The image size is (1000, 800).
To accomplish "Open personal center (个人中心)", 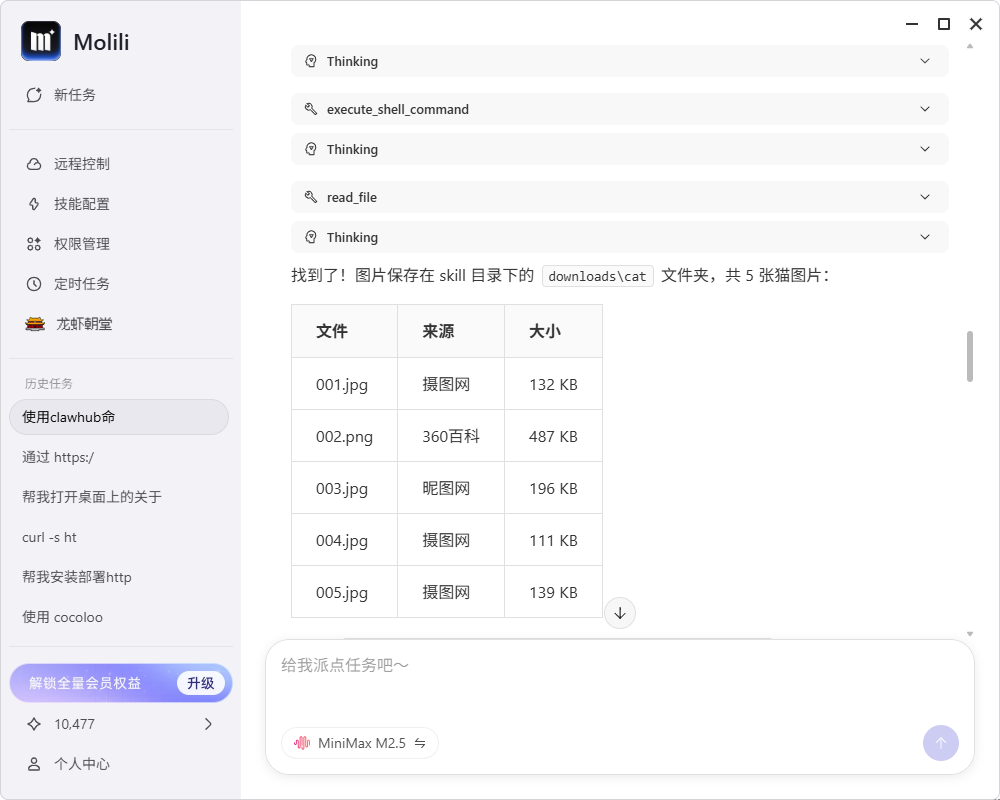I will [81, 764].
